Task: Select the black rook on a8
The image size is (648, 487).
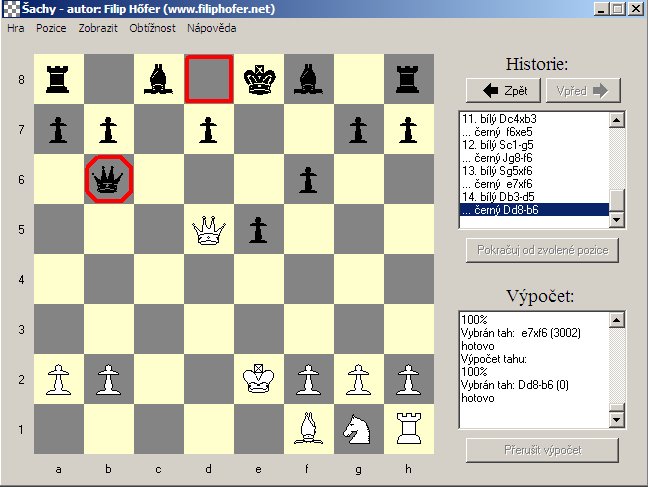Action: tap(58, 79)
